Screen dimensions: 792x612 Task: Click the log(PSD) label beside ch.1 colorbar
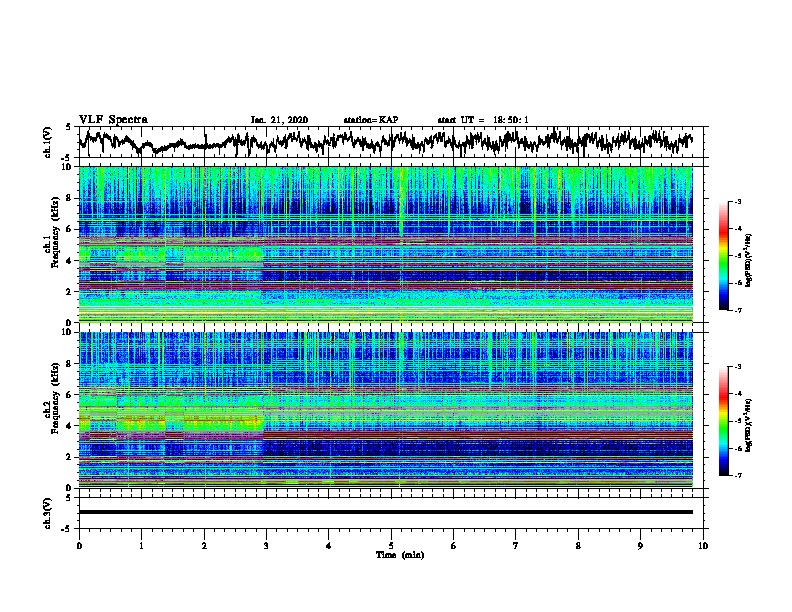(x=749, y=261)
